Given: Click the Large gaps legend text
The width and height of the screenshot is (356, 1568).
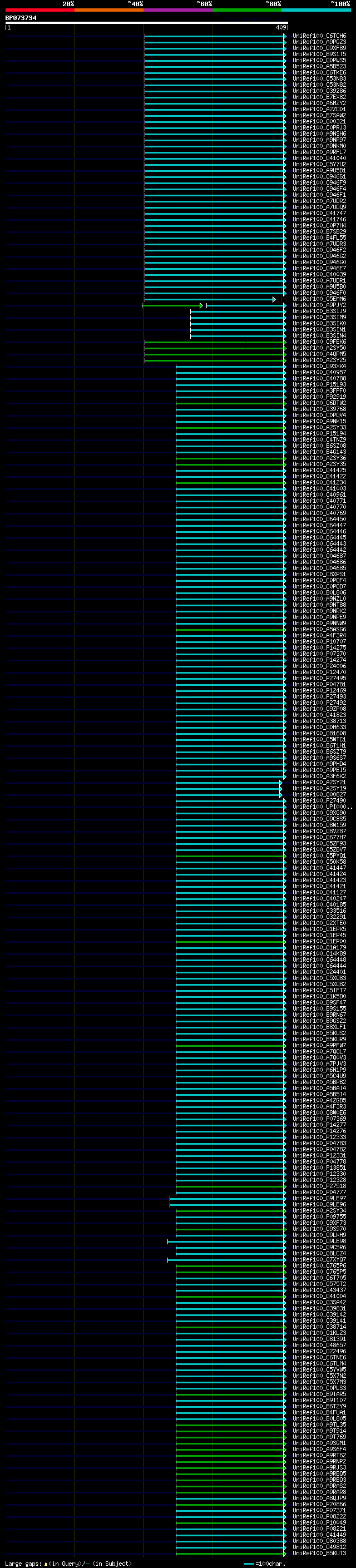Looking at the screenshot, I should tap(68, 1564).
